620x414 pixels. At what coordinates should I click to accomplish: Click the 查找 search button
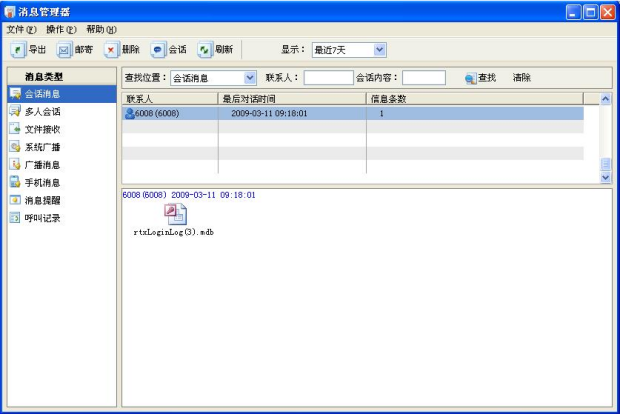click(481, 78)
